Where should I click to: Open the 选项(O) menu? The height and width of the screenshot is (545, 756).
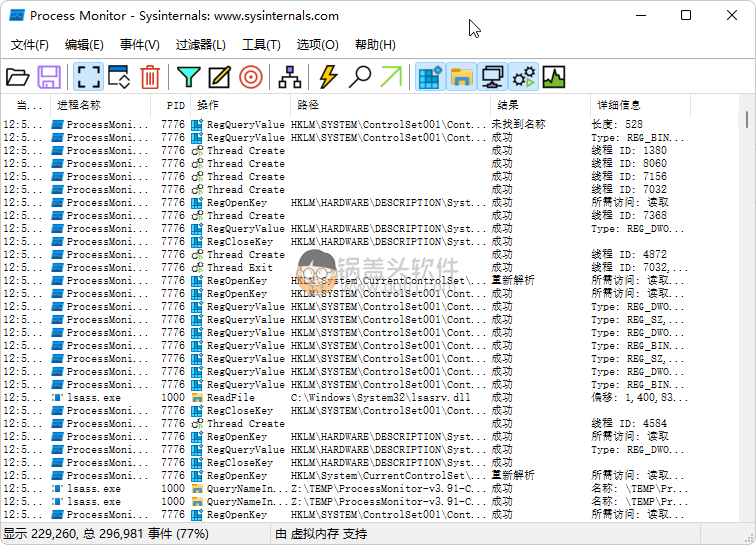coord(318,45)
